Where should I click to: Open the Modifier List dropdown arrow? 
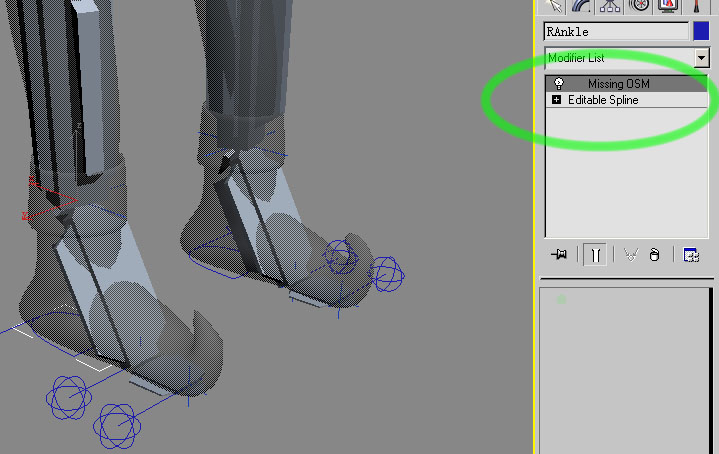point(701,58)
